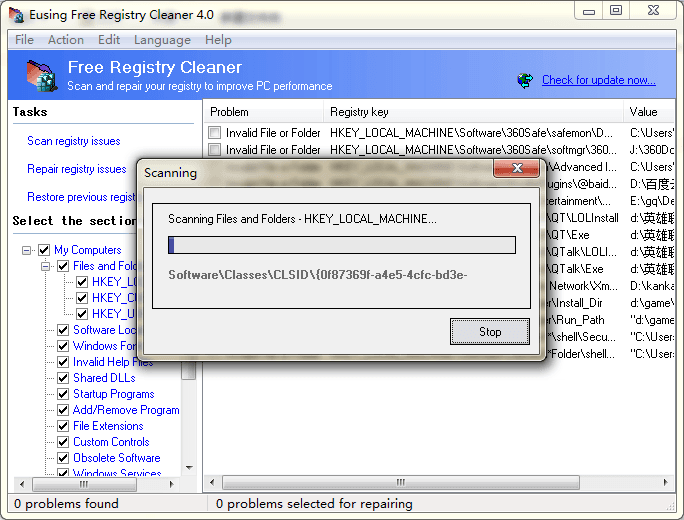Maximize the Eusing window
Viewport: 684px width, 520px height.
coord(616,10)
